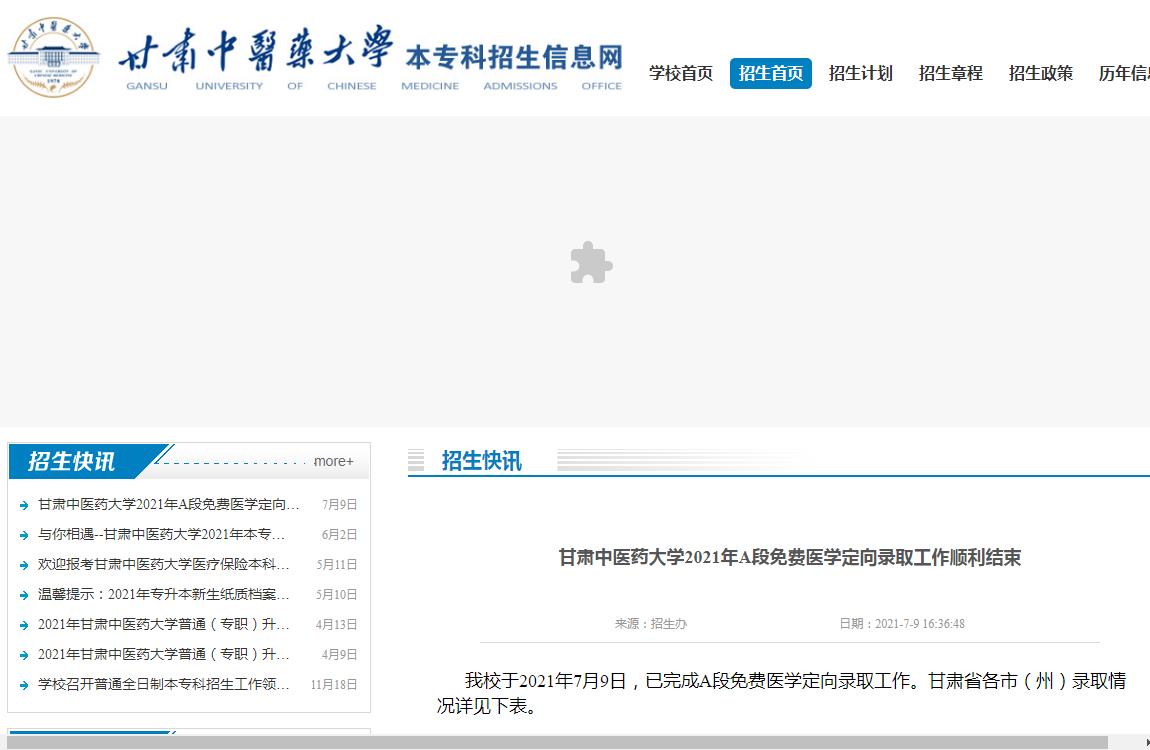1150x750 pixels.
Task: Click the 来源：招生办 source text
Action: [651, 624]
